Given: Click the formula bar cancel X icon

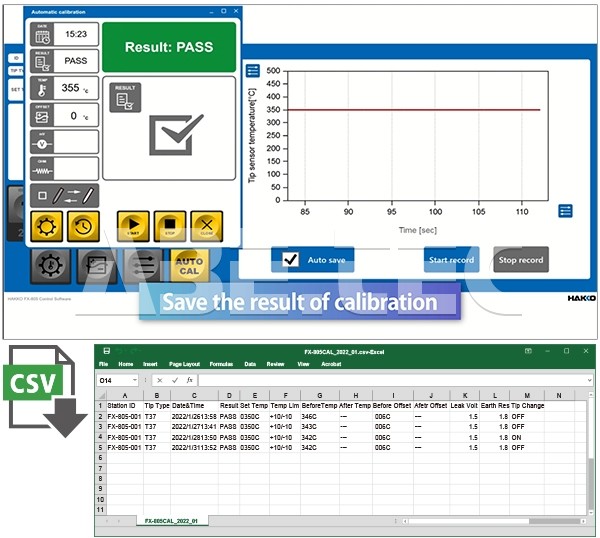Looking at the screenshot, I should (x=160, y=380).
